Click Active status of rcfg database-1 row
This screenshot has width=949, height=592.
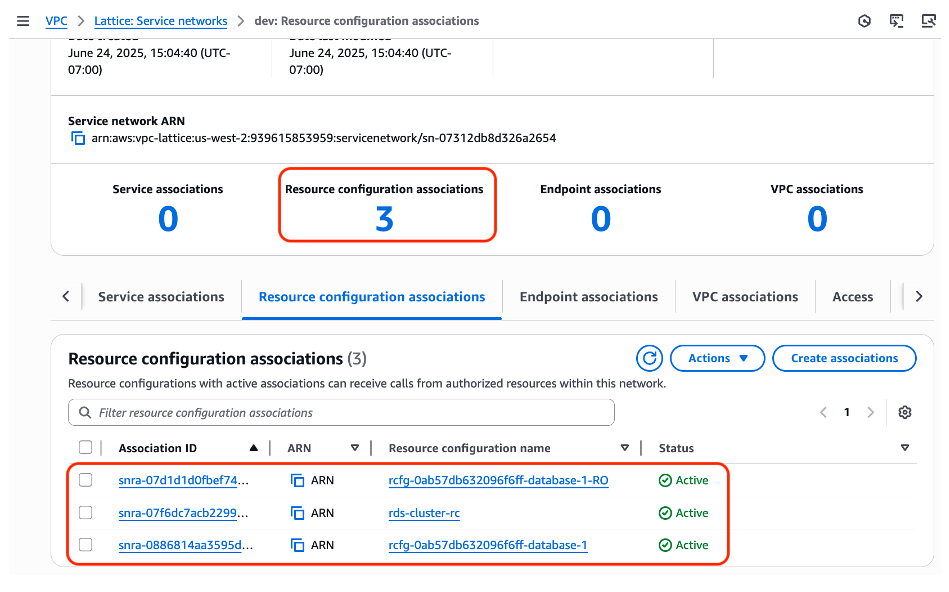click(683, 545)
